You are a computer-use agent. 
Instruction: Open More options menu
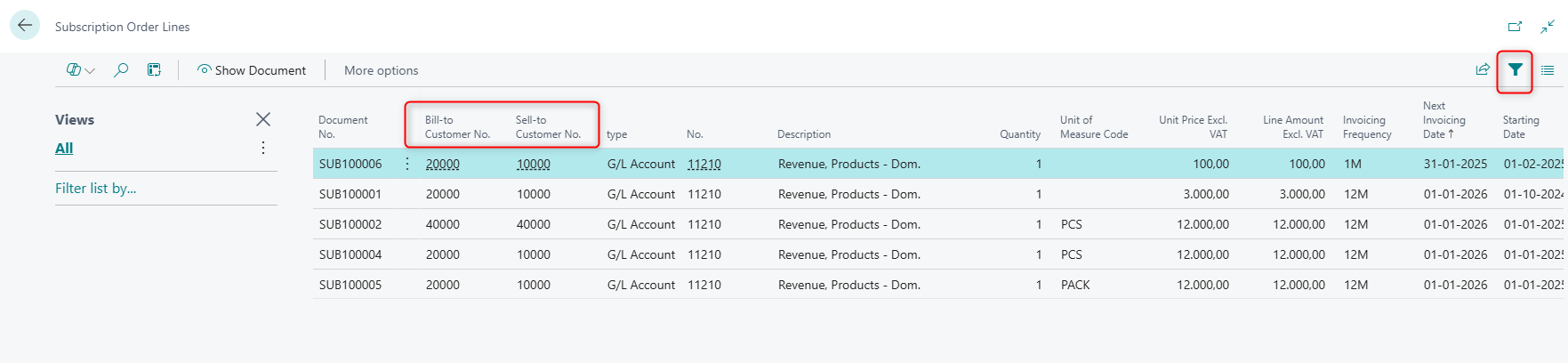[x=381, y=70]
